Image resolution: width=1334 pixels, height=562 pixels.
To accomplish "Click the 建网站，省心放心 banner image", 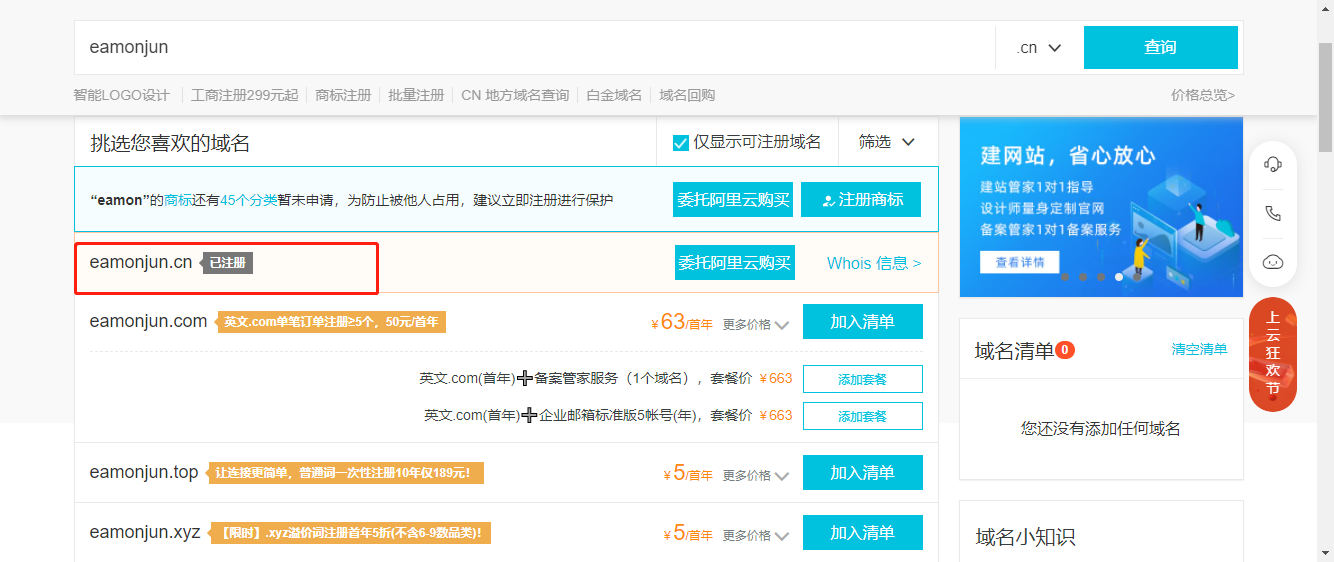I will coord(1101,207).
